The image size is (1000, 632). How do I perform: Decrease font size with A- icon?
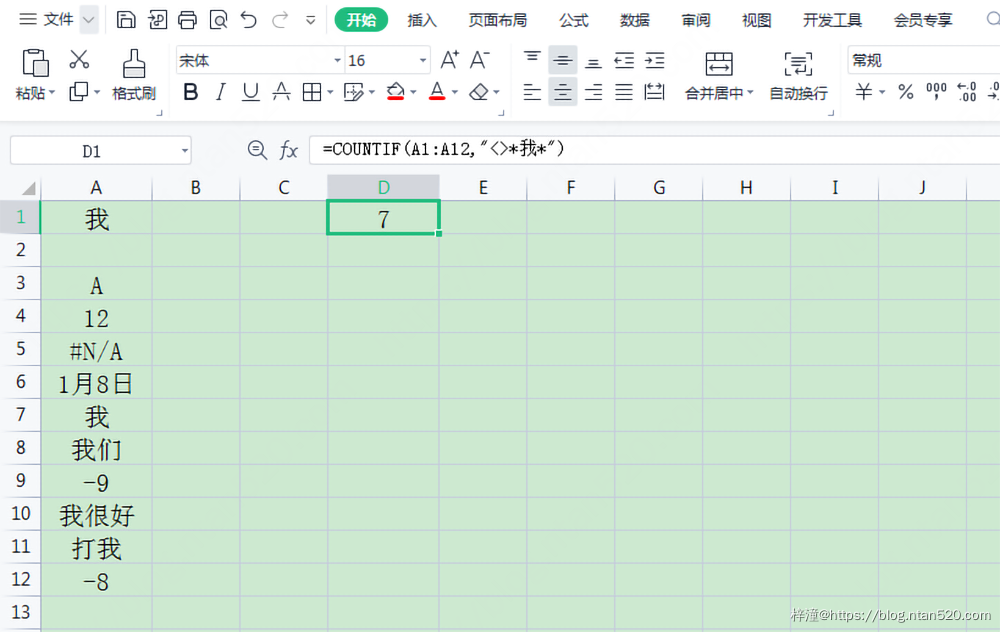click(480, 60)
